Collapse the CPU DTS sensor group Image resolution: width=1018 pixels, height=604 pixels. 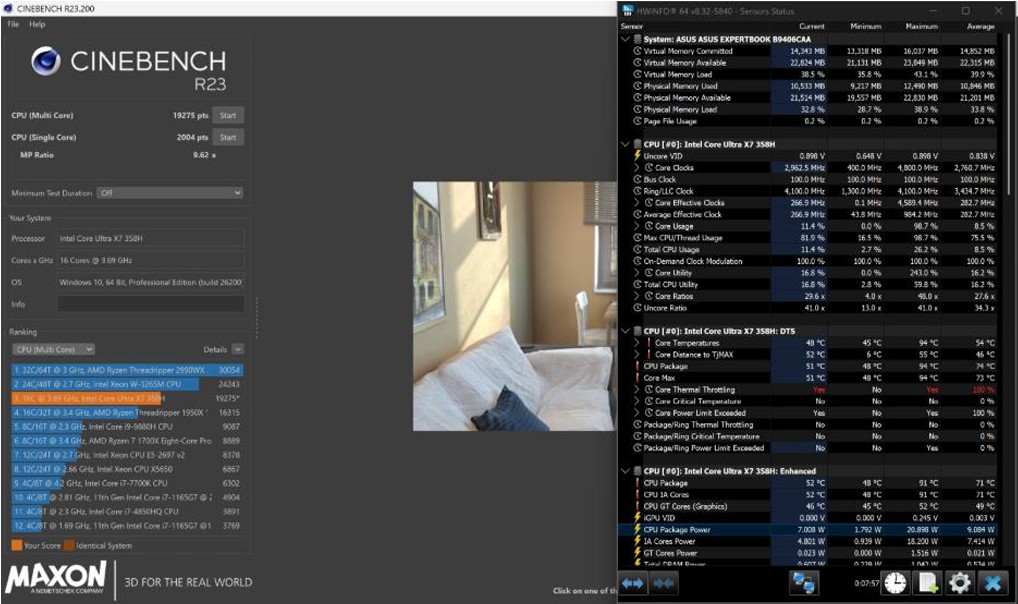pyautogui.click(x=626, y=331)
